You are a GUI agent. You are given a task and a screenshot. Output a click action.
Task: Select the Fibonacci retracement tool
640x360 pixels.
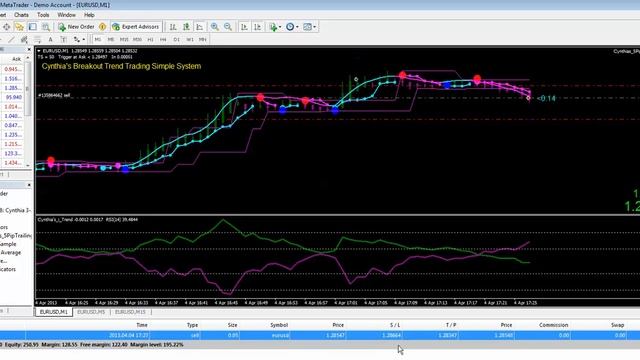[37, 40]
